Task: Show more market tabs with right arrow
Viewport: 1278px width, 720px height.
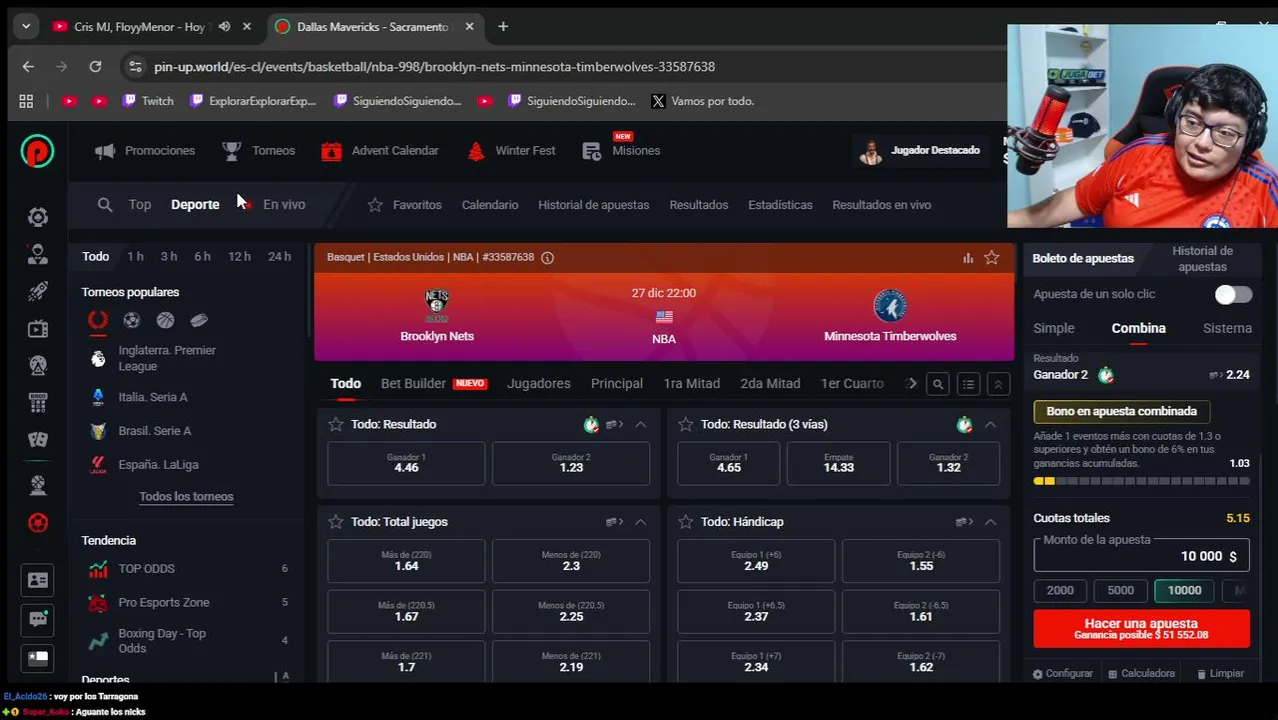Action: pos(912,384)
